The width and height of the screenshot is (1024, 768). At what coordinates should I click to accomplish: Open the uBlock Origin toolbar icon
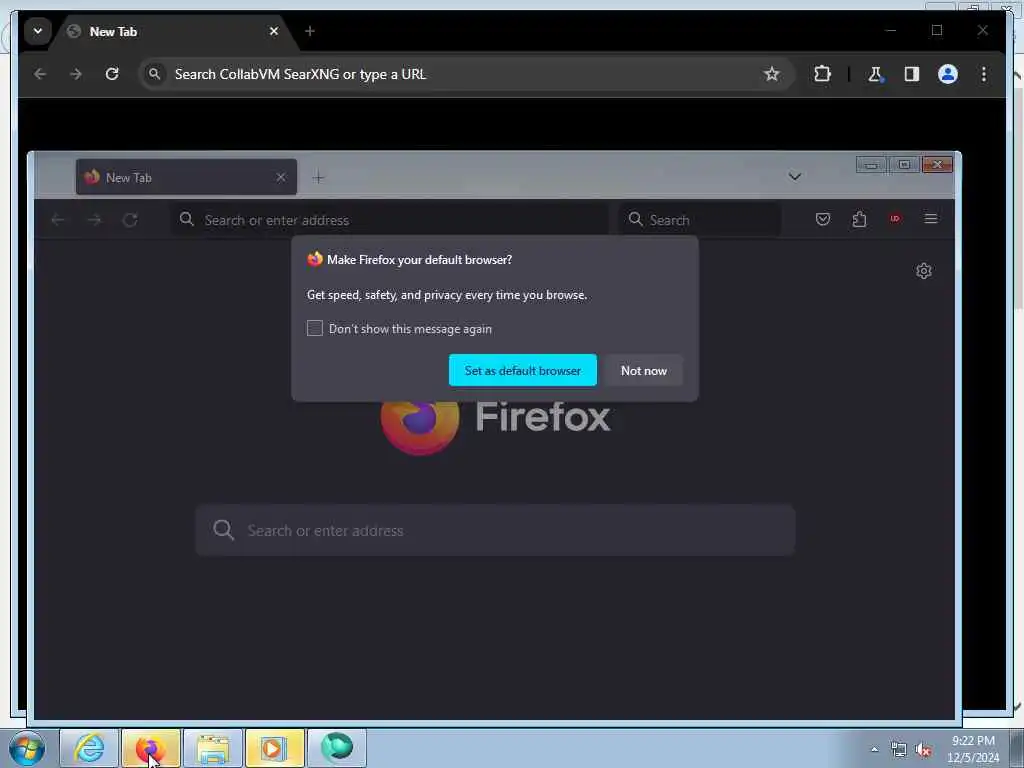(895, 219)
